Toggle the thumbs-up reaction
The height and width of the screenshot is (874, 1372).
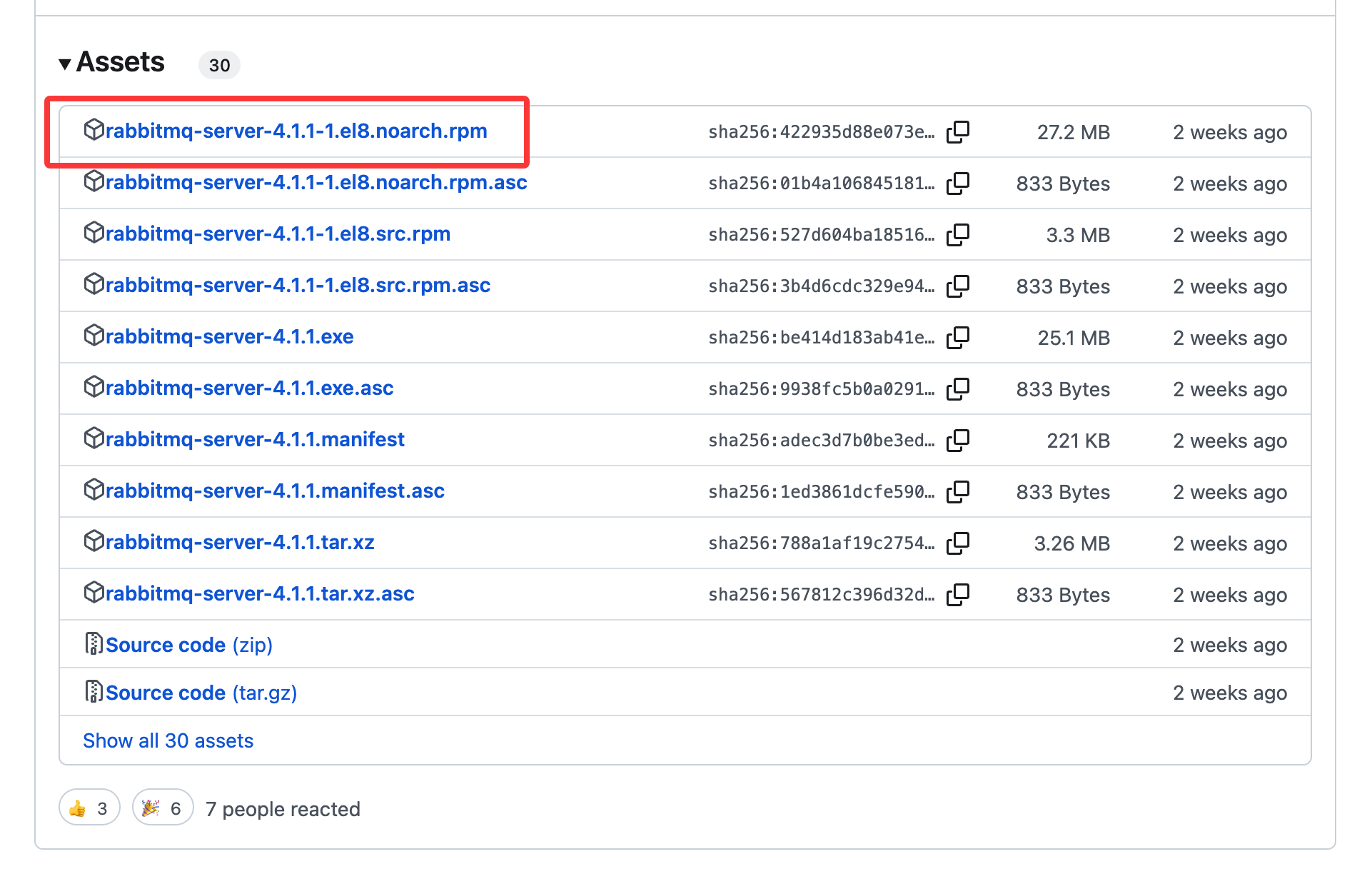(x=89, y=808)
